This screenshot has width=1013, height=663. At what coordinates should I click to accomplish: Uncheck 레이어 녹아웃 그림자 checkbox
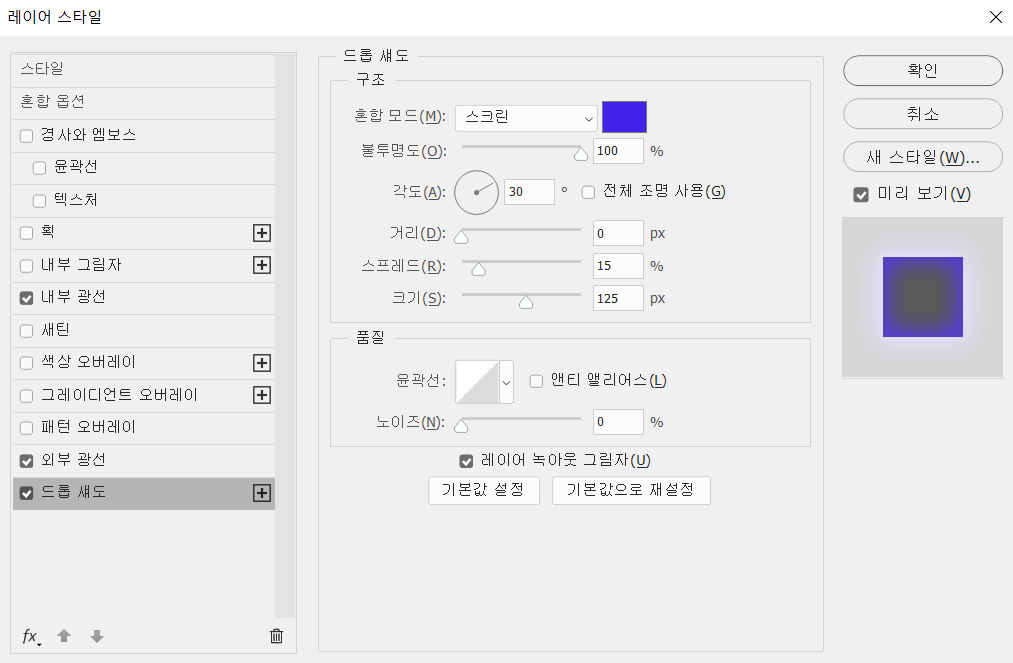point(466,461)
